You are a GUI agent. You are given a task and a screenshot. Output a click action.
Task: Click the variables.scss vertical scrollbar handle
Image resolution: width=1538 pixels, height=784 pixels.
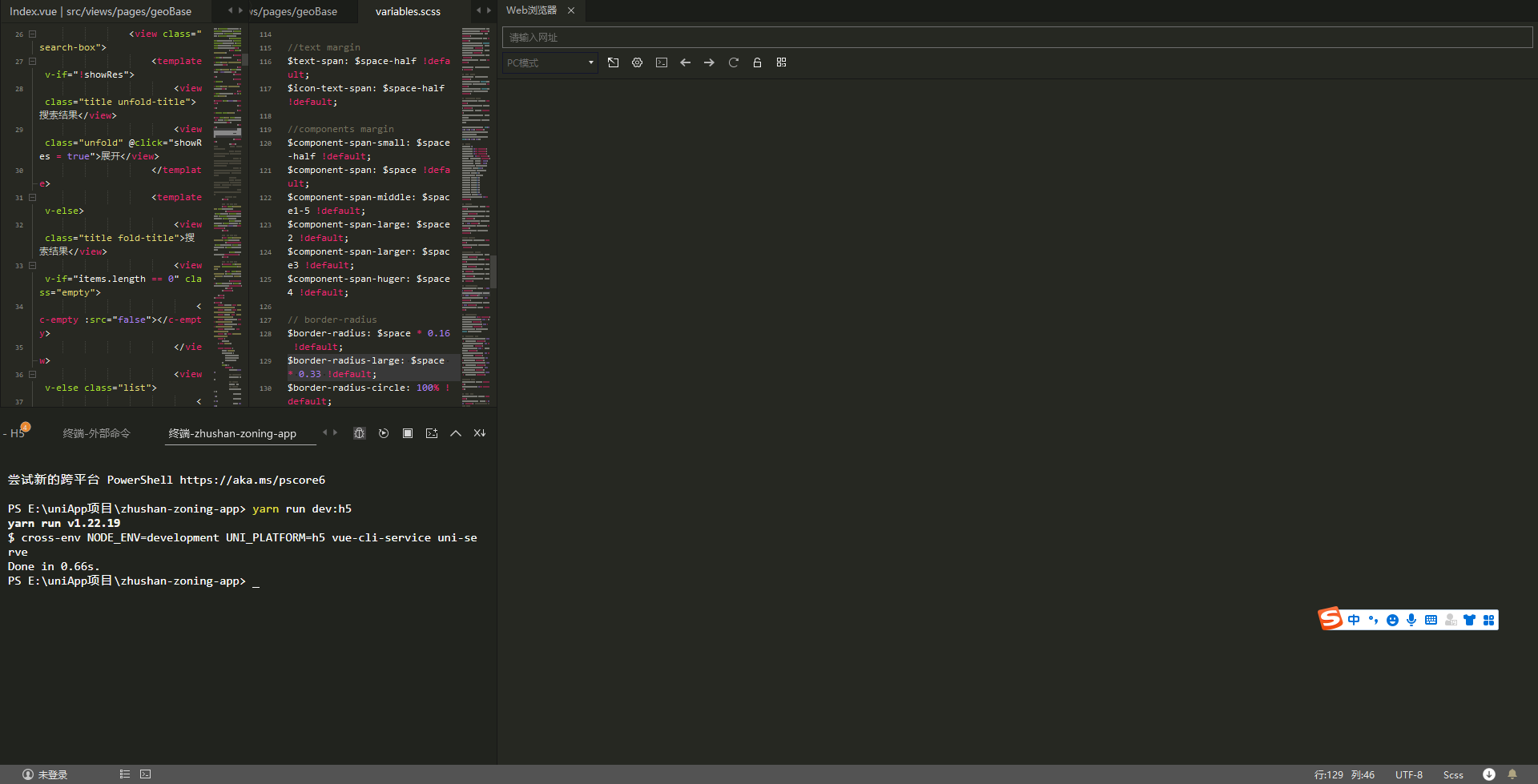coord(493,271)
